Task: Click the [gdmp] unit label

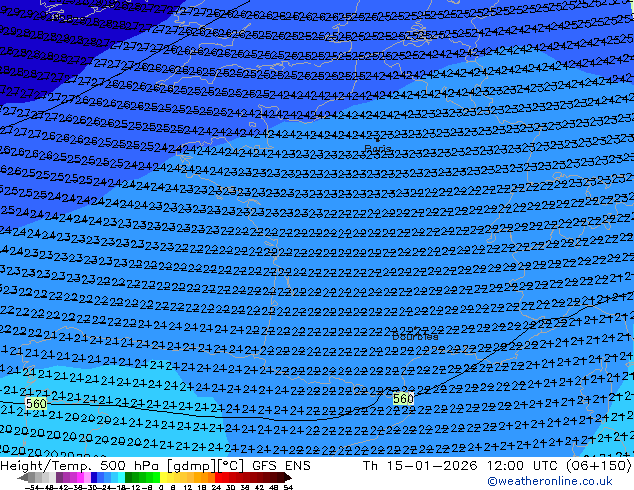Action: click(x=192, y=466)
